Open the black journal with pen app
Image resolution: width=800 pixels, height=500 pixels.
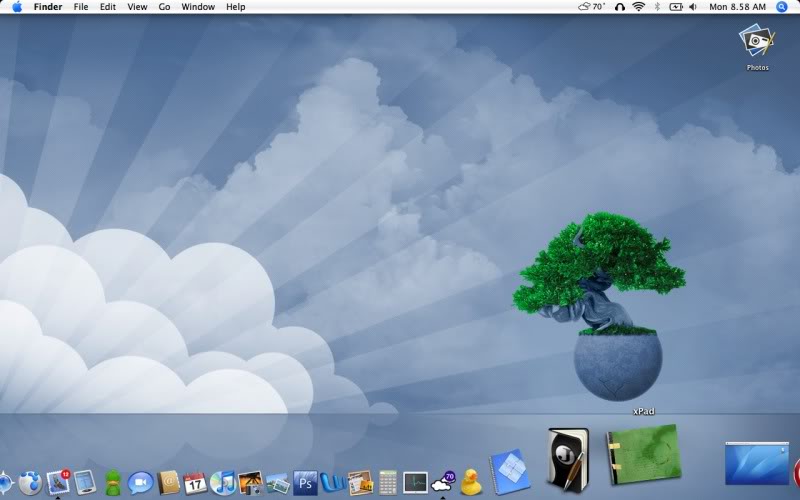[x=568, y=461]
